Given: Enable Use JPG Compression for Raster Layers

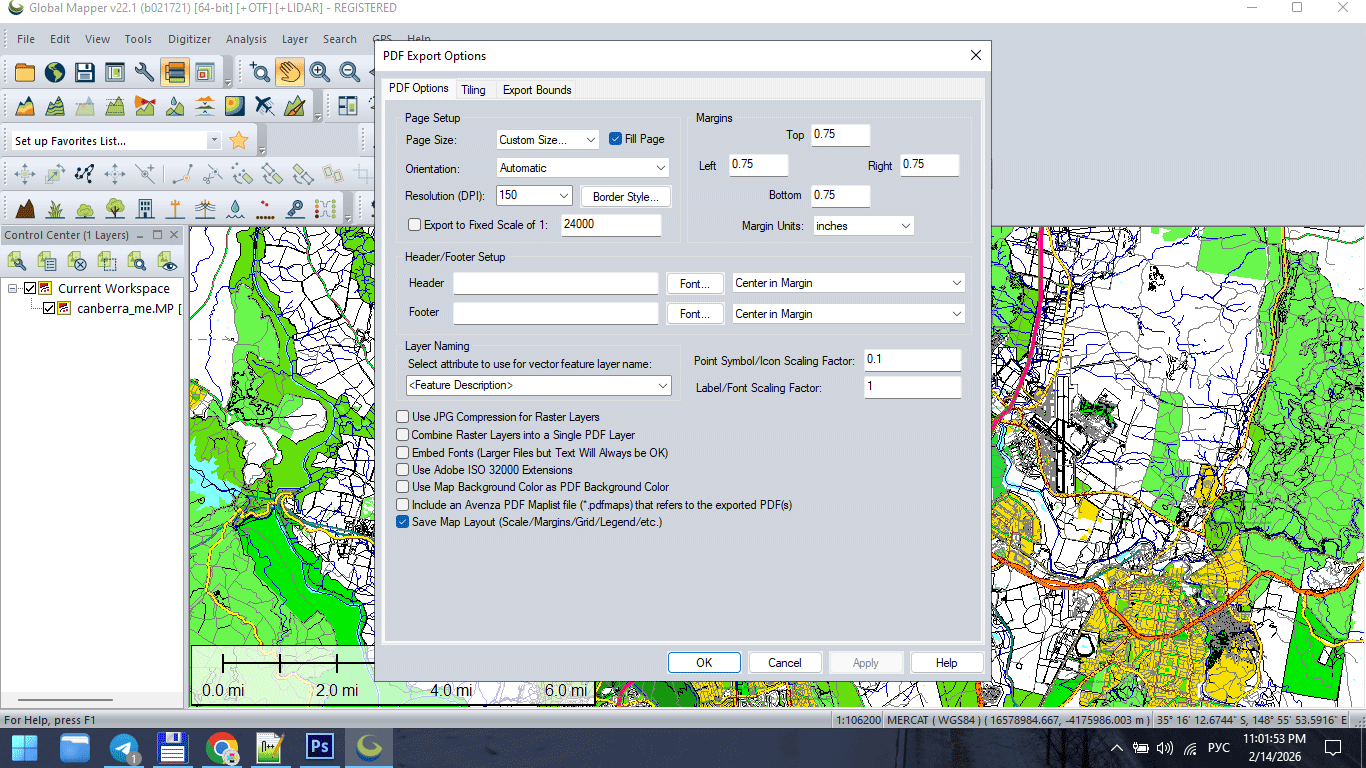Looking at the screenshot, I should pyautogui.click(x=402, y=417).
